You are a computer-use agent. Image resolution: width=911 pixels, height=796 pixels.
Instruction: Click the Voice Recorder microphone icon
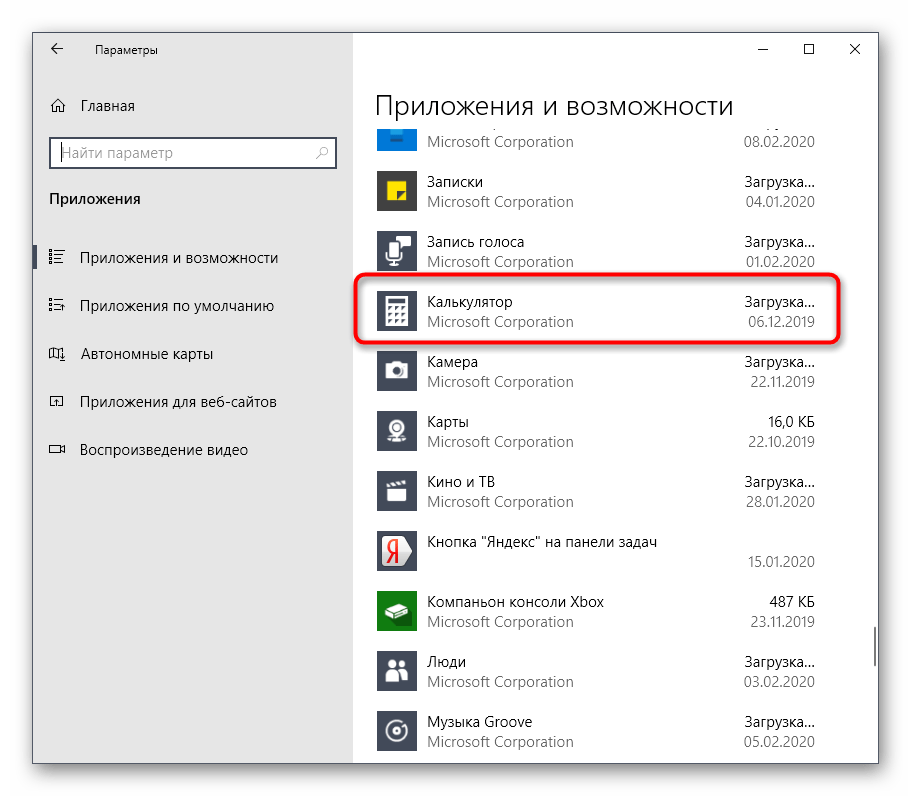pos(396,251)
